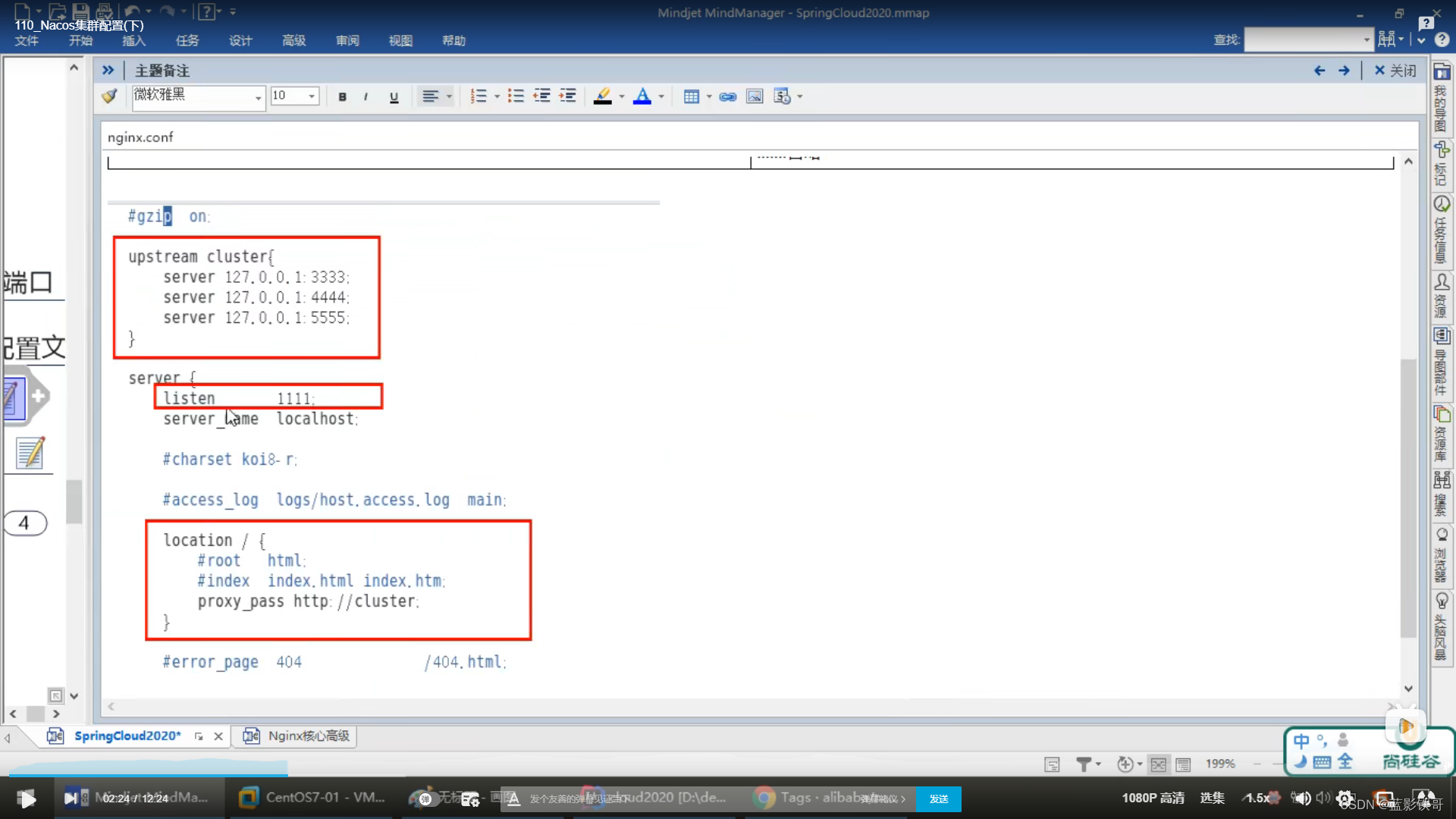The height and width of the screenshot is (819, 1456).
Task: Open the table options dropdown
Action: point(709,96)
